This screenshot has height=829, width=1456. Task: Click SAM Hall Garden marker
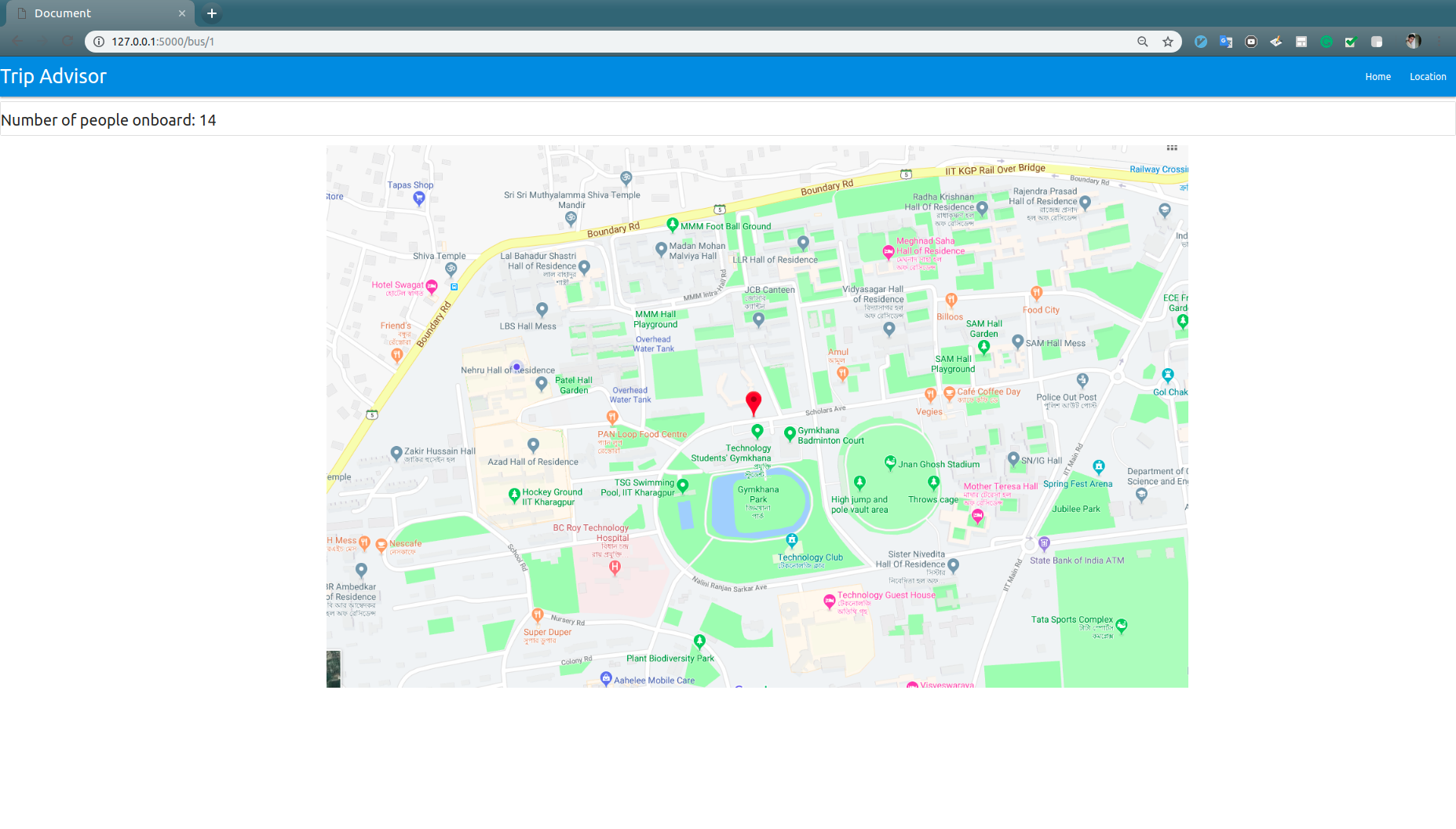coord(983,347)
